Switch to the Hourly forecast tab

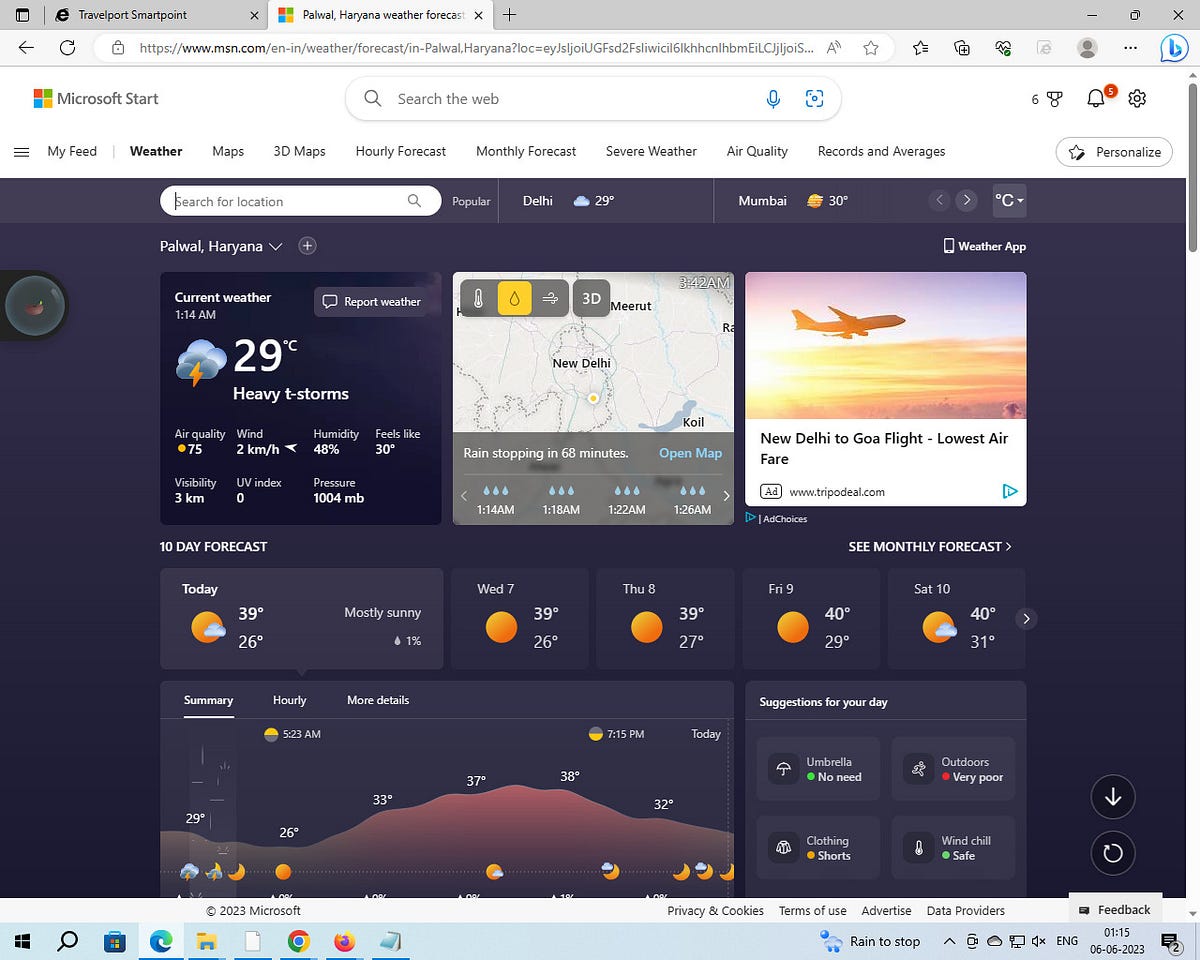tap(289, 700)
